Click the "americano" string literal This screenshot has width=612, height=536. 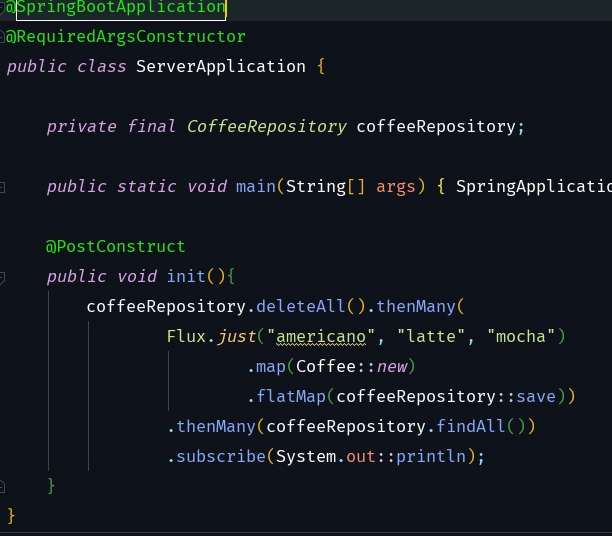321,337
